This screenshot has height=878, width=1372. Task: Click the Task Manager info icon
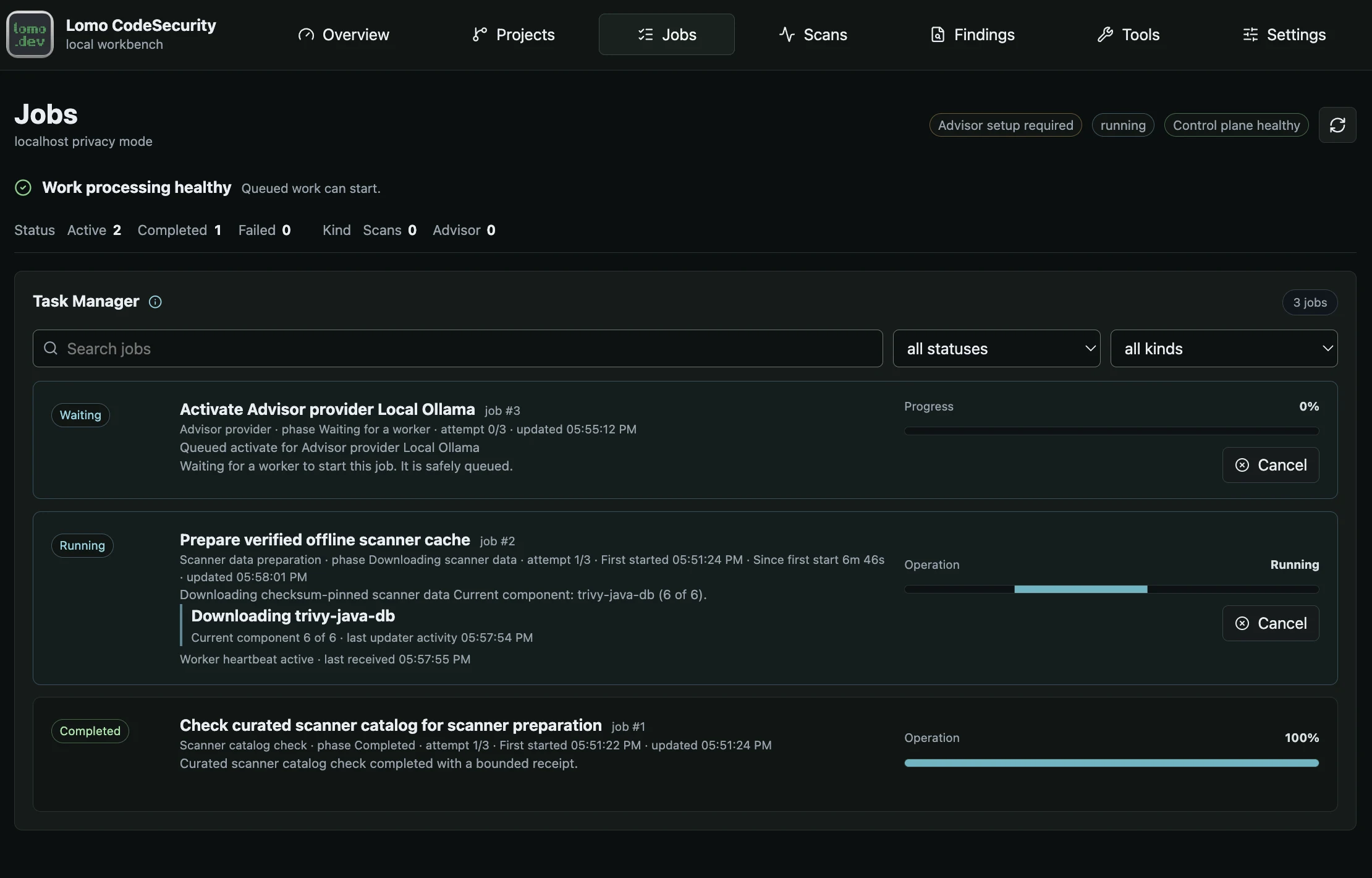pos(155,302)
